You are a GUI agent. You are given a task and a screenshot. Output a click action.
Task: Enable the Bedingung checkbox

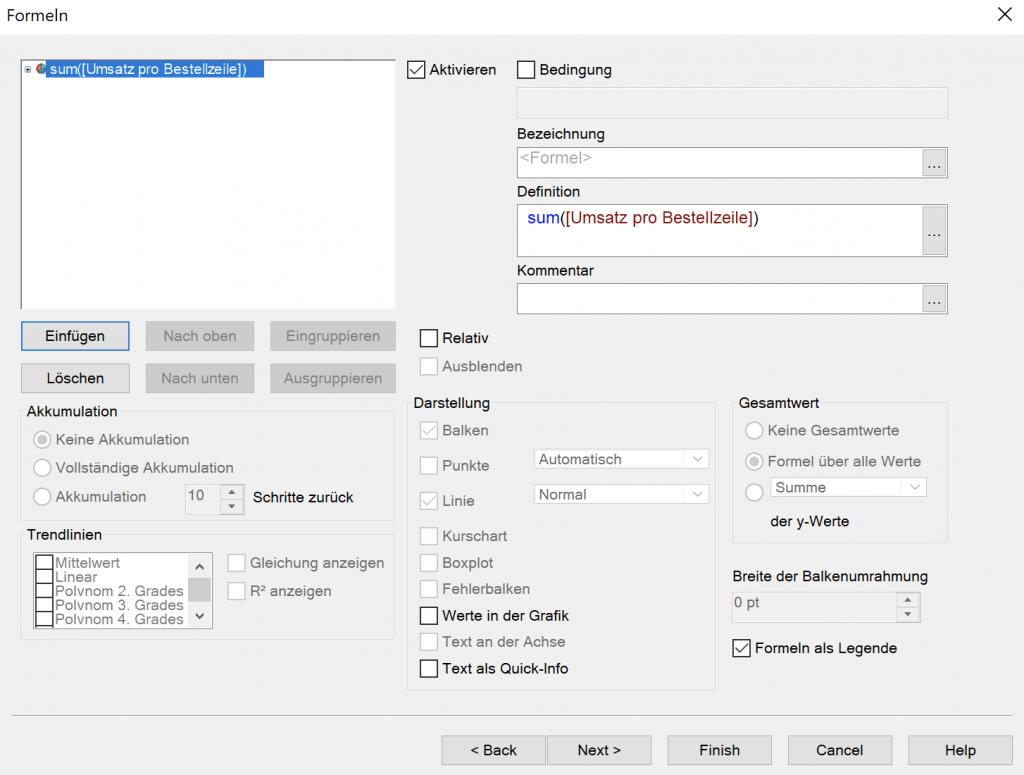526,70
